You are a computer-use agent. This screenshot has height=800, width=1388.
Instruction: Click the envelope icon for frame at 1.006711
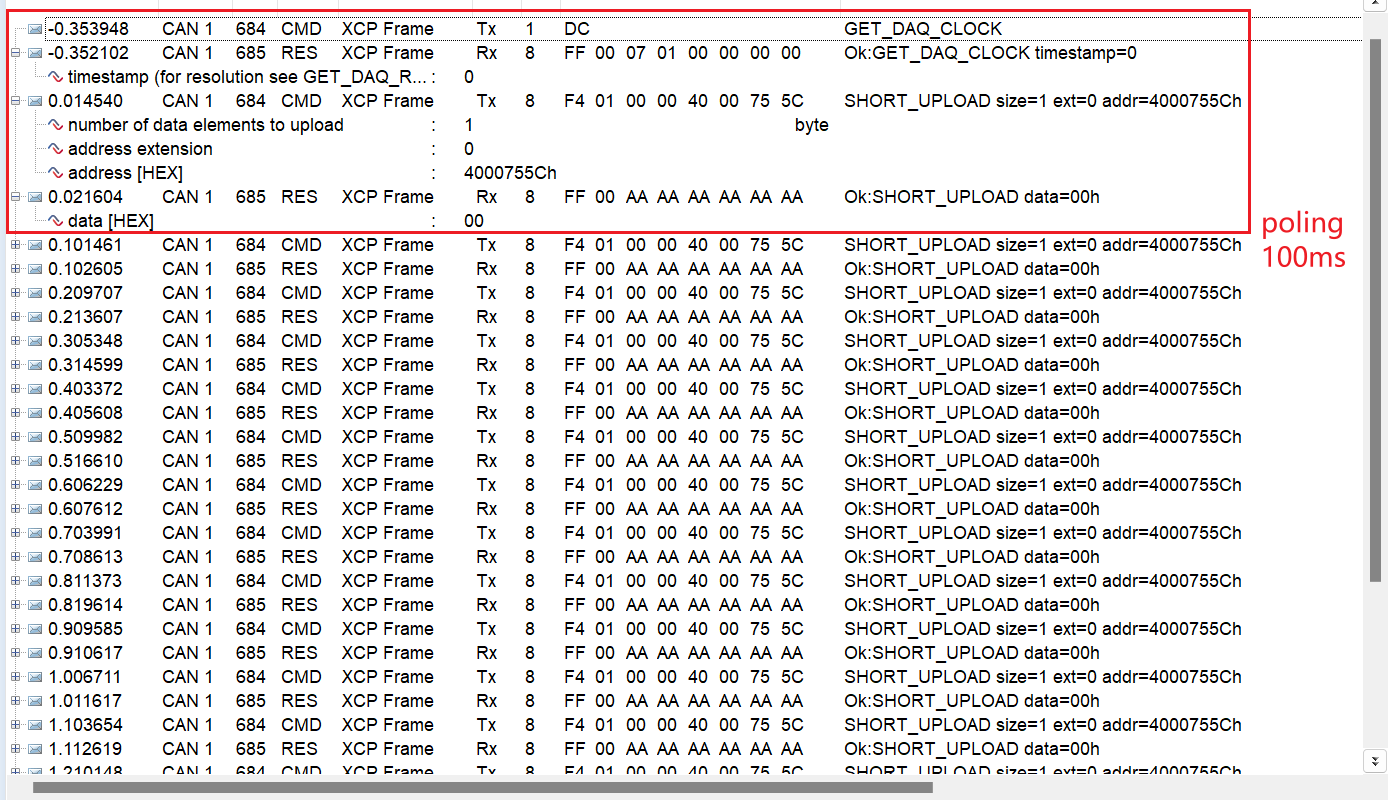click(35, 677)
